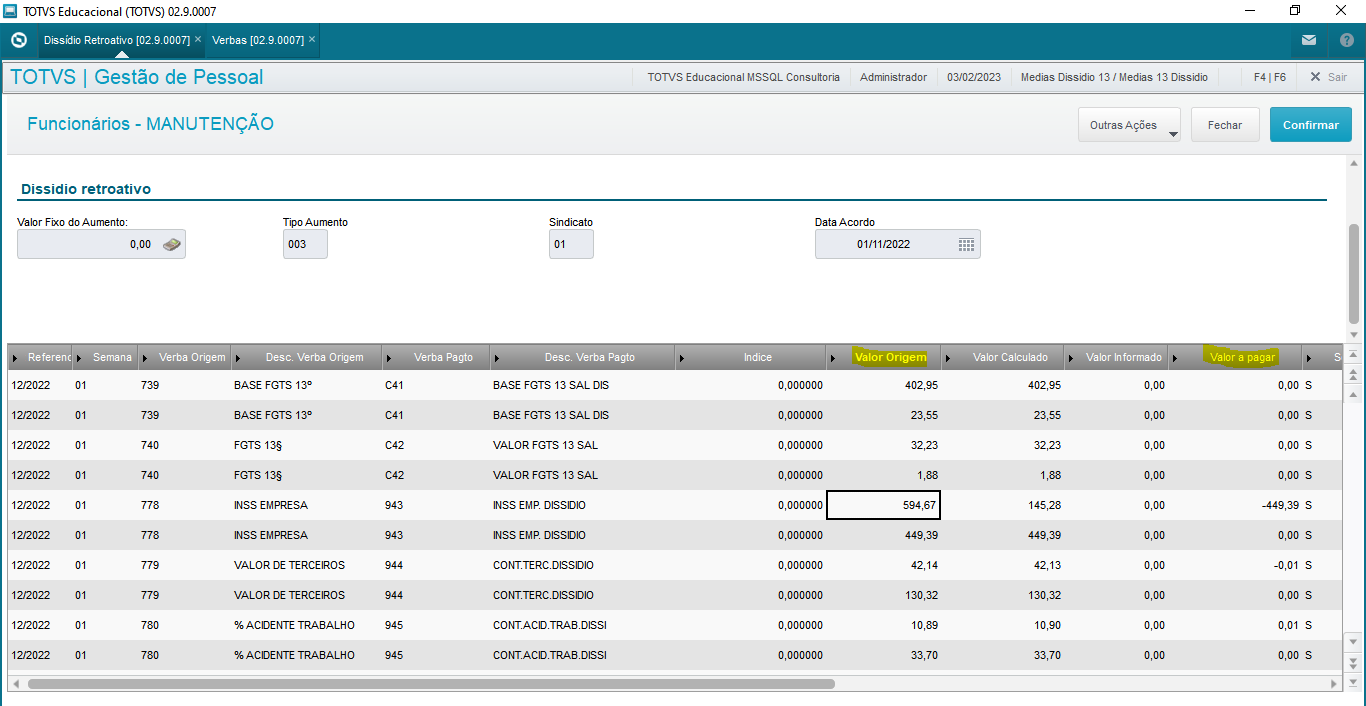
Task: Click the VALOR FGTS 13 SAL cell in 1,88 row
Action: point(582,475)
